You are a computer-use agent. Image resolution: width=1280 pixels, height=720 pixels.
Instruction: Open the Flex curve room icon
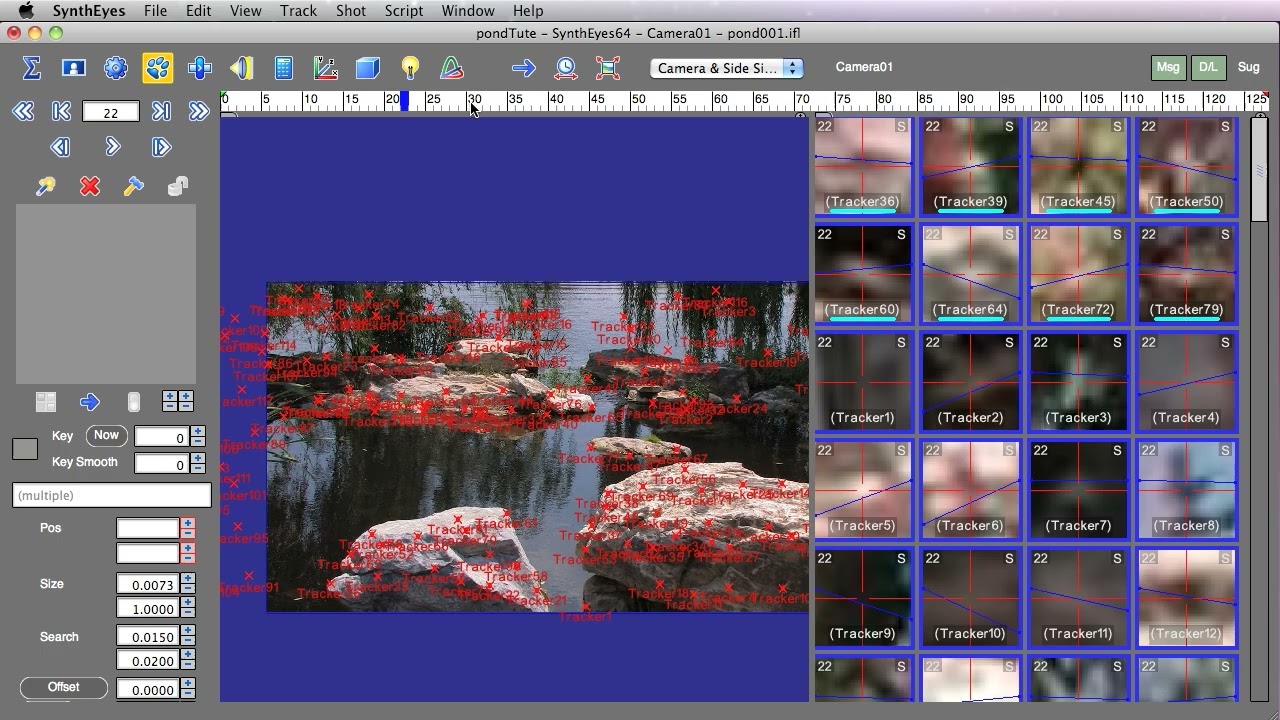[x=452, y=68]
